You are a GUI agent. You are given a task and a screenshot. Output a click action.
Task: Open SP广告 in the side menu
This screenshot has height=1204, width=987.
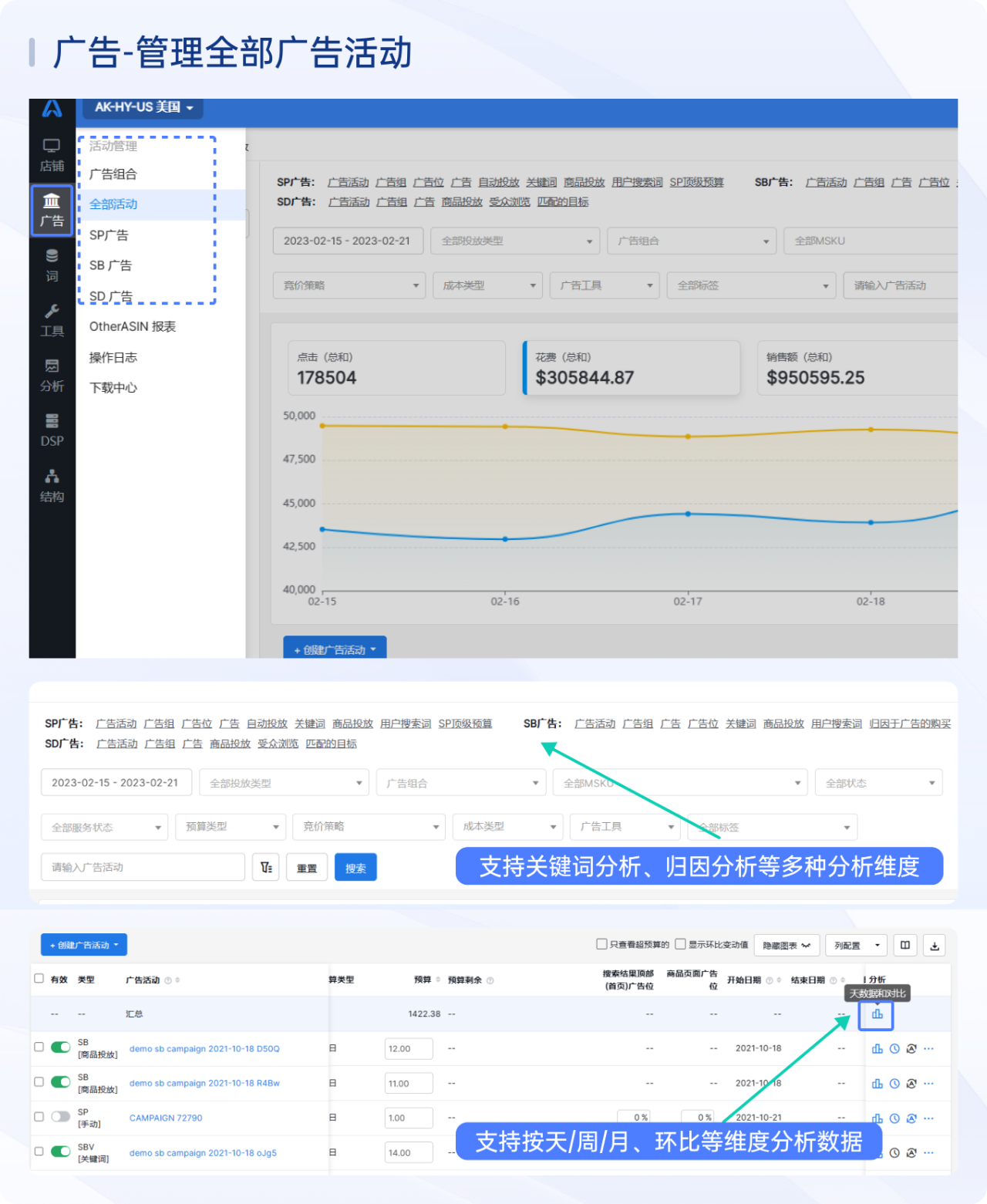coord(109,235)
